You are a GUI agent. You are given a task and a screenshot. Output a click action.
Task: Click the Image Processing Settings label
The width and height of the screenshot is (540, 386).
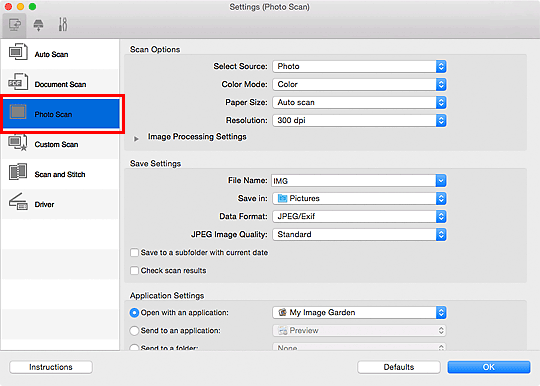click(x=197, y=137)
